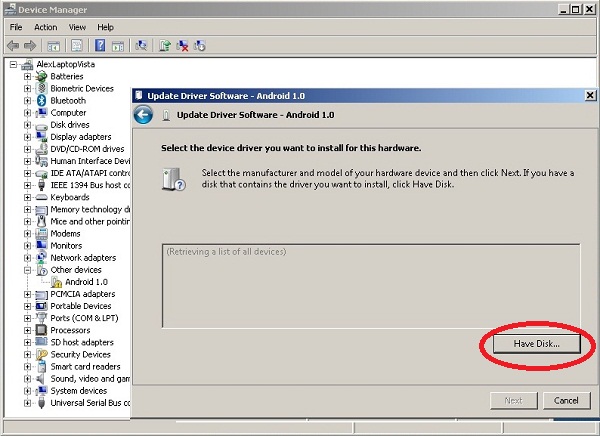Click the Keyboards category icon
Screen dimensions: 600x436
(x=41, y=198)
